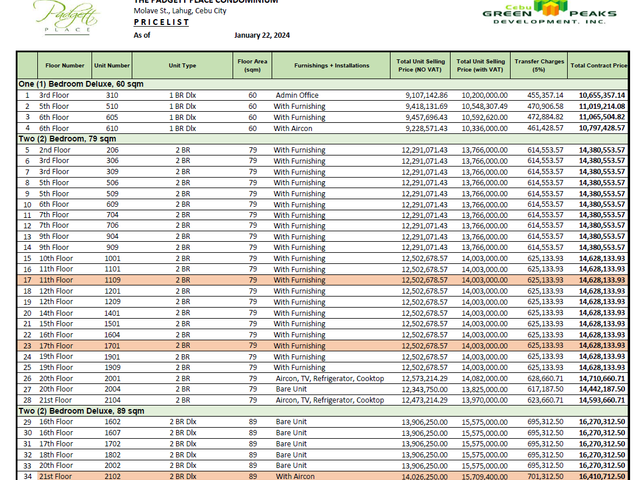Select total contract price 10,655,357.14

click(x=602, y=95)
